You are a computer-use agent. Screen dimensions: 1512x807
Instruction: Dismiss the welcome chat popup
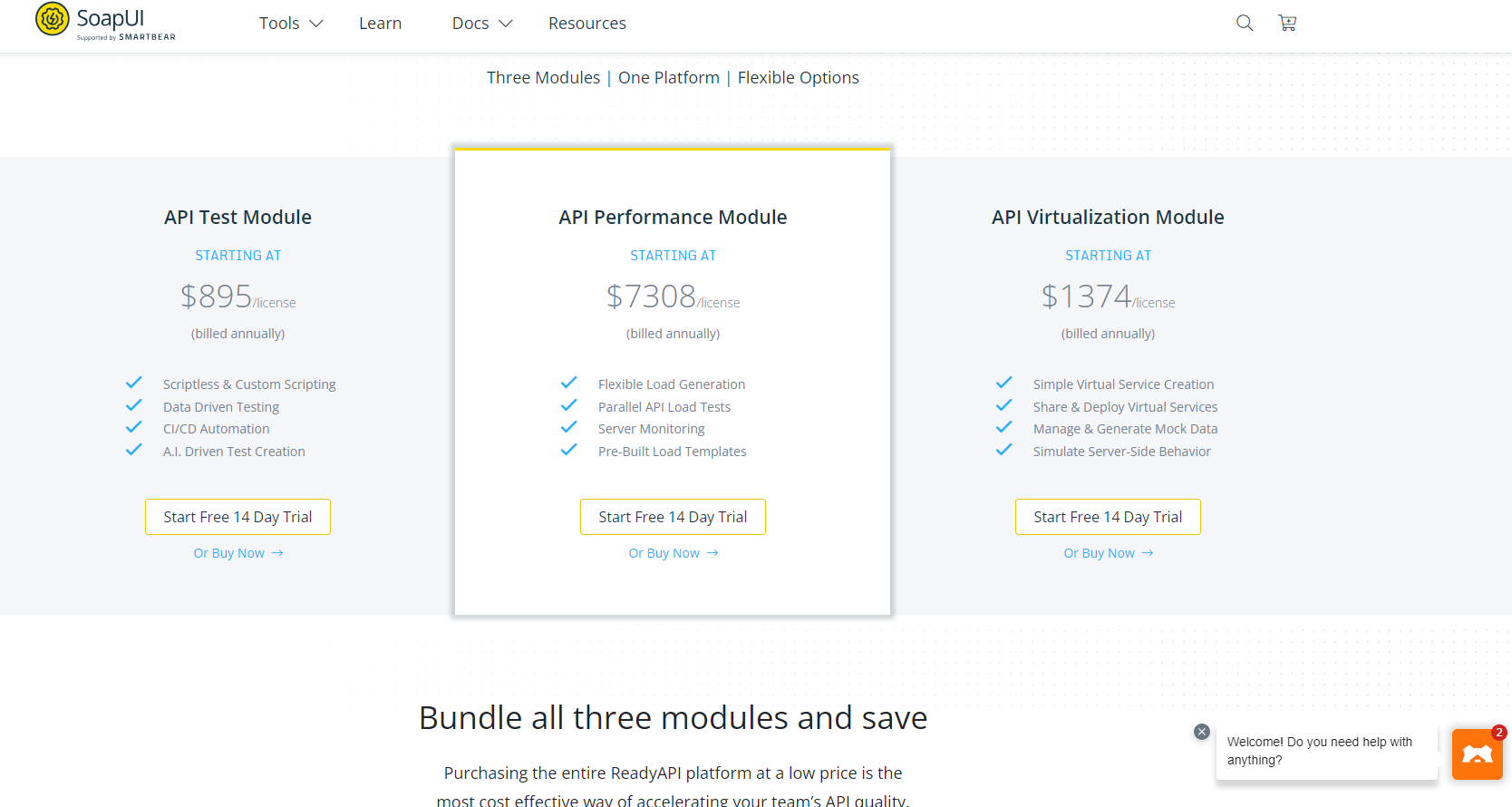pyautogui.click(x=1202, y=732)
